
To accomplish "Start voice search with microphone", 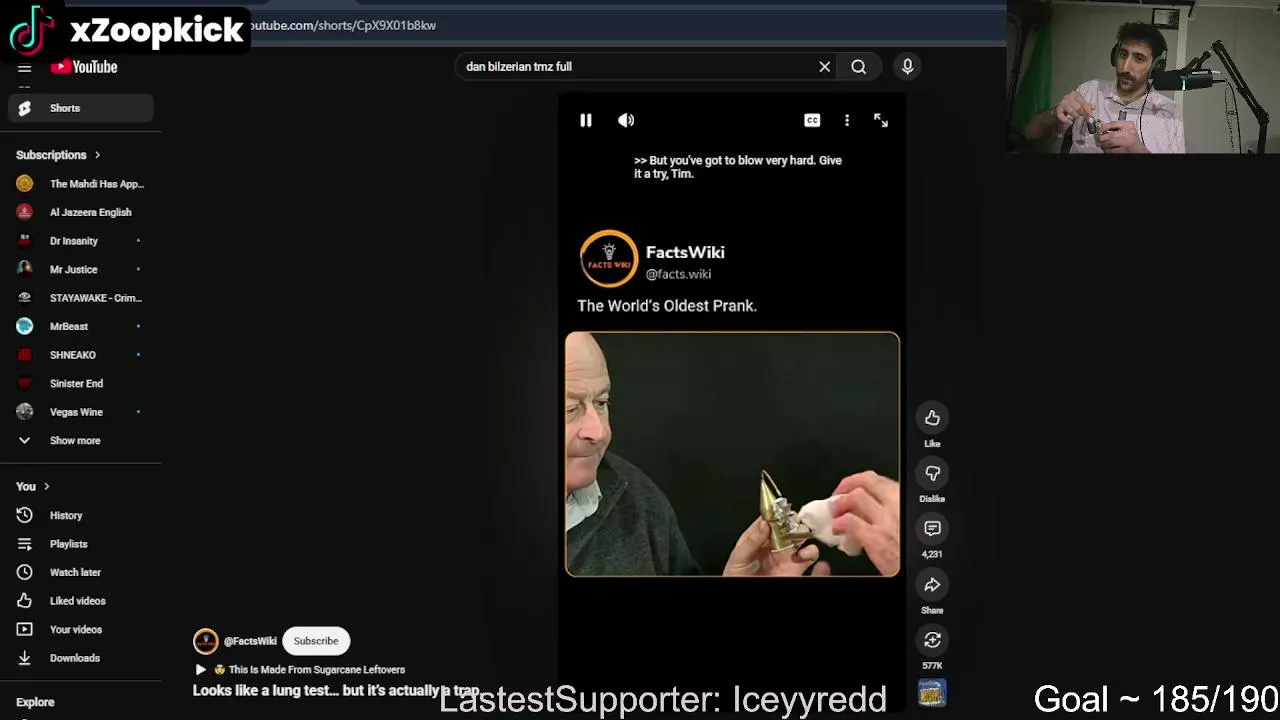I will [x=907, y=67].
